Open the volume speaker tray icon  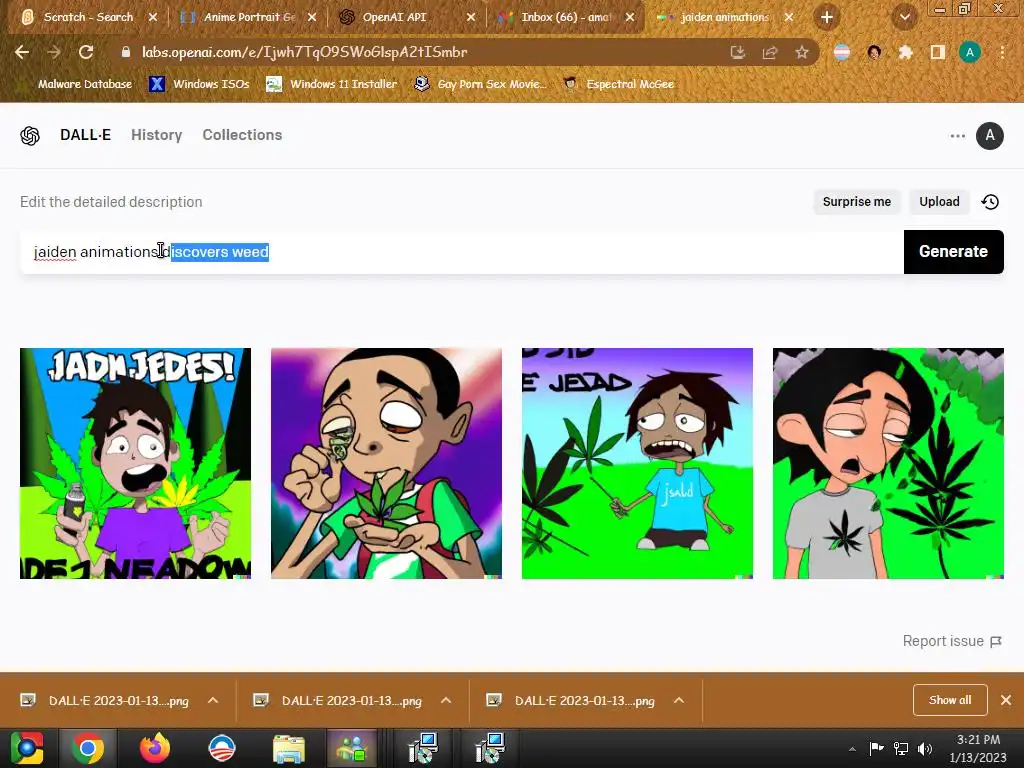[x=925, y=749]
